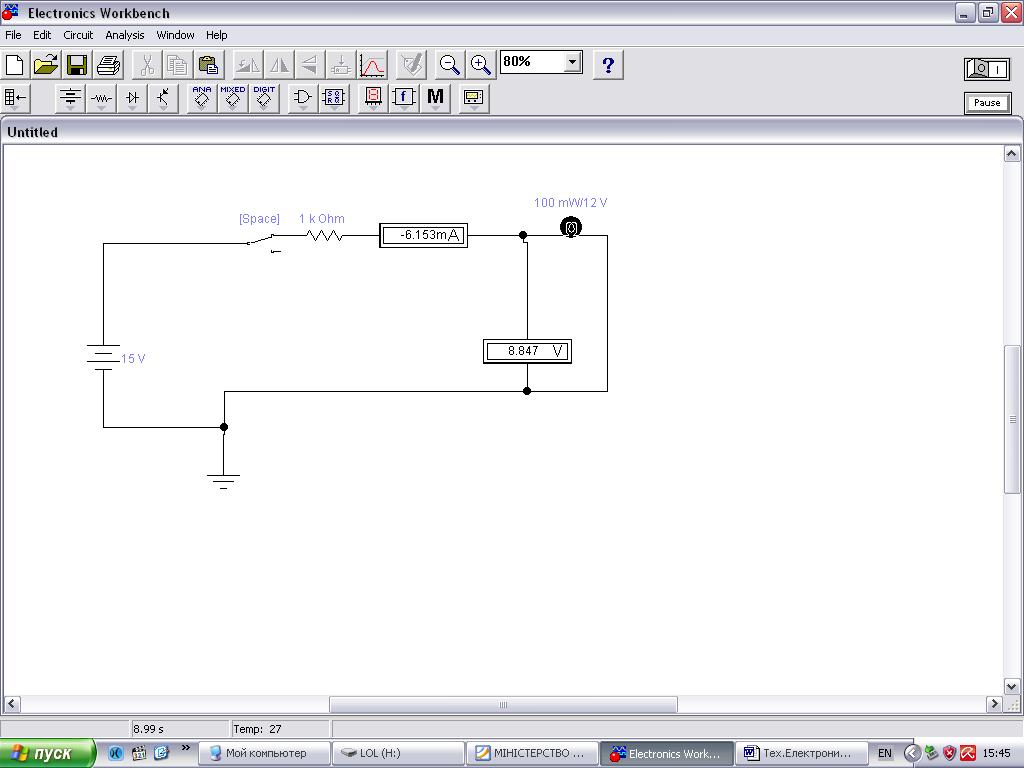
Task: Open the Transistors parts bin
Action: point(163,98)
